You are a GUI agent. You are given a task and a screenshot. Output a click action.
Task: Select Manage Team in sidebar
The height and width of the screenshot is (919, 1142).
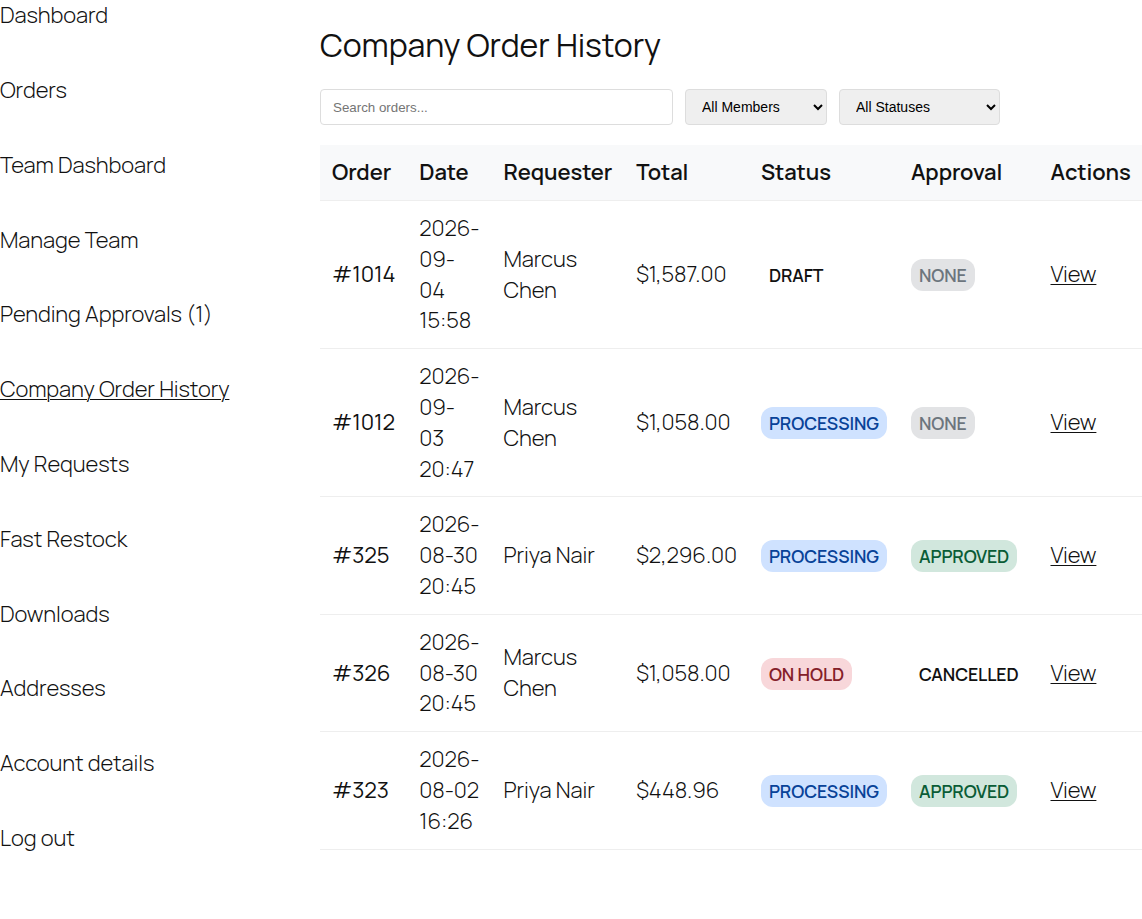(69, 240)
